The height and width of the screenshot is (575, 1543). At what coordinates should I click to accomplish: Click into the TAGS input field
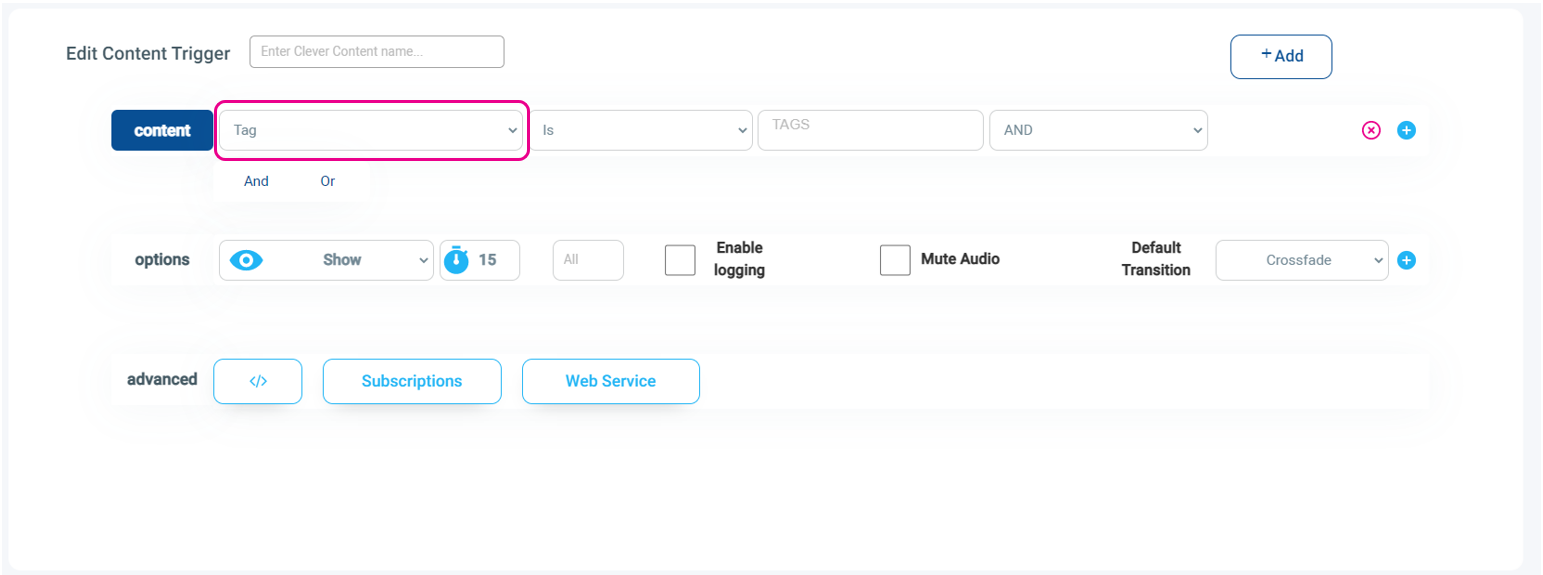click(x=871, y=130)
